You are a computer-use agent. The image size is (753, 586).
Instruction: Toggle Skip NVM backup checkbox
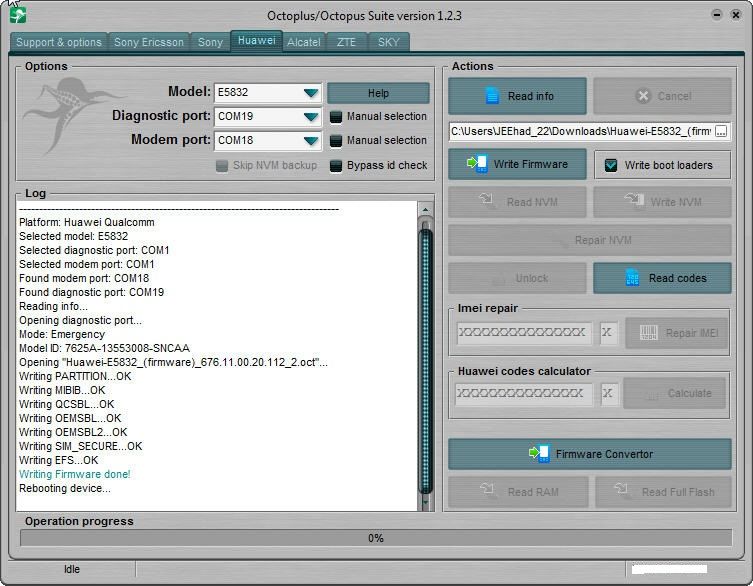222,166
